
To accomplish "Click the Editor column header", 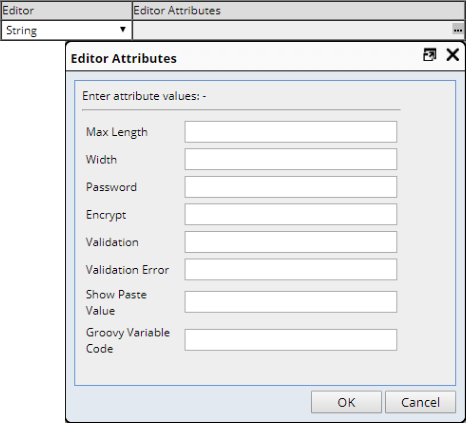I will (67, 10).
